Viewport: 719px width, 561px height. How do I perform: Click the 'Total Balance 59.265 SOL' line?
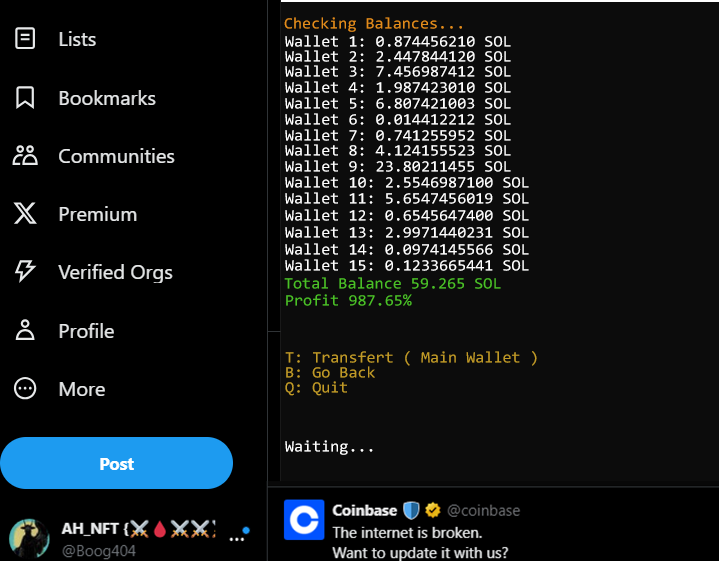tap(393, 283)
